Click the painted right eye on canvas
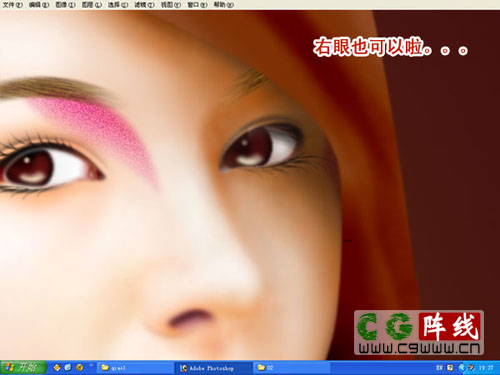The image size is (500, 375). tap(262, 147)
